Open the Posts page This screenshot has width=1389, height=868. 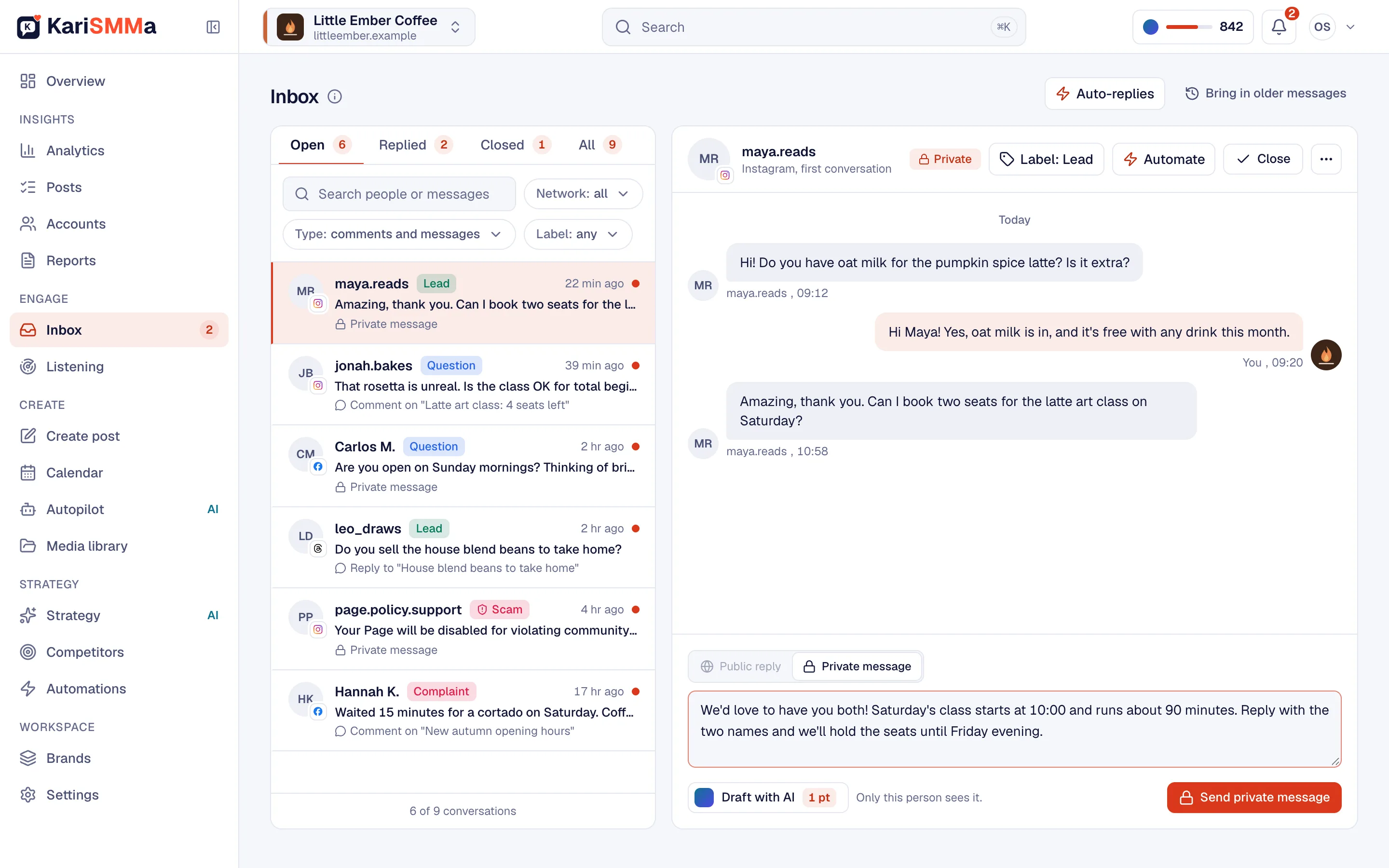119,187
